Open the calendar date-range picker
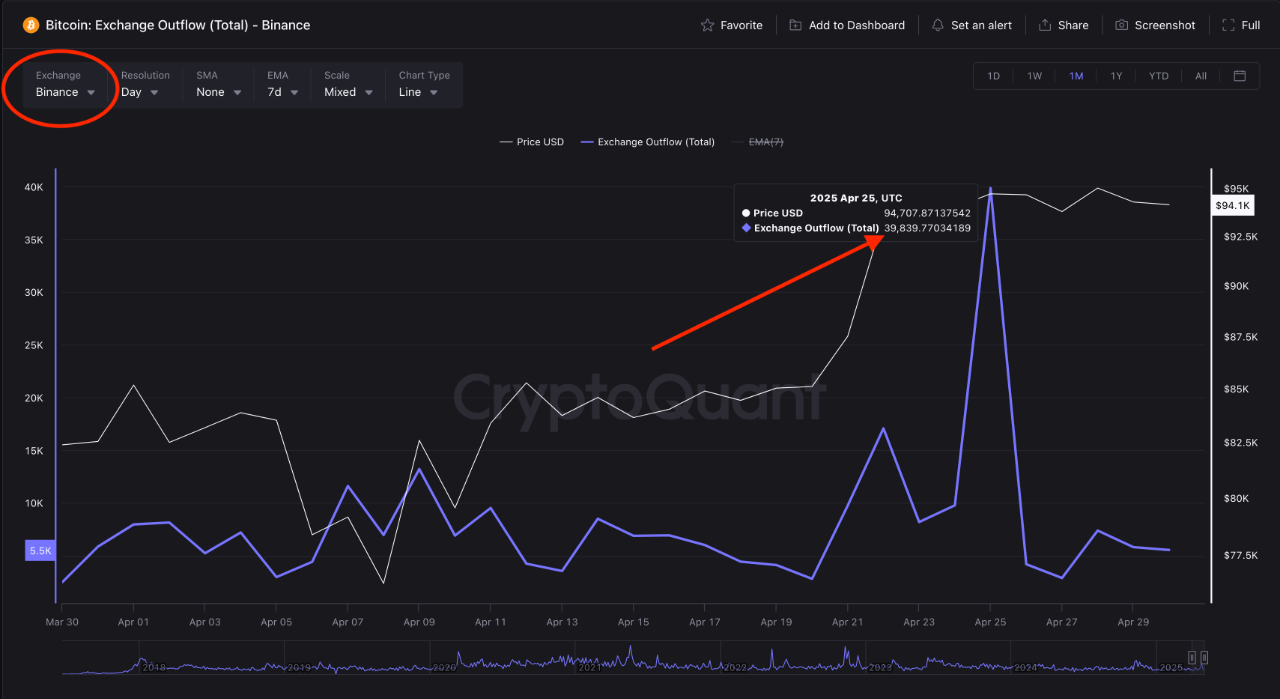 [x=1240, y=75]
